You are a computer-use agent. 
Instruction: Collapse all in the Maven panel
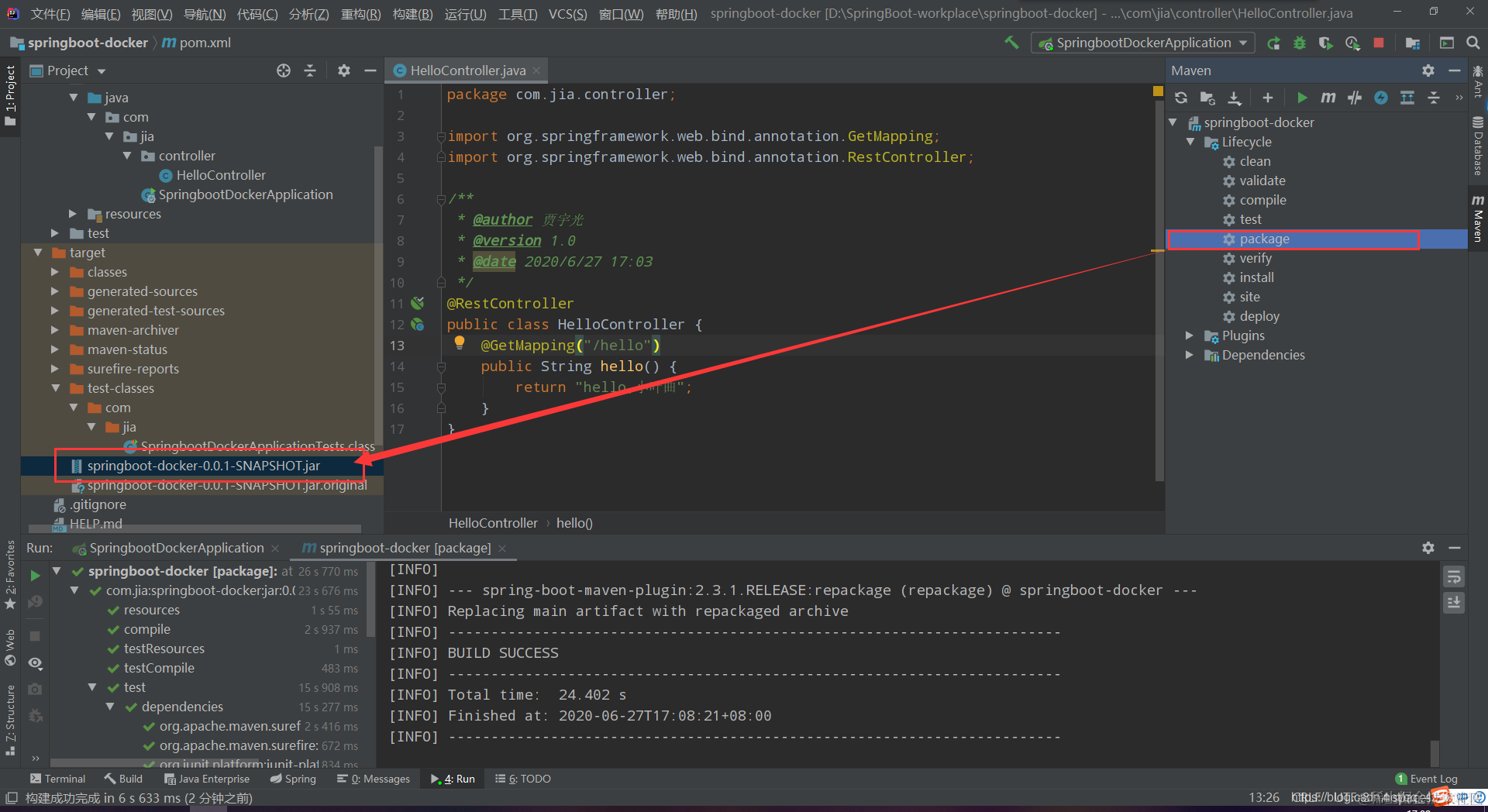(1434, 98)
